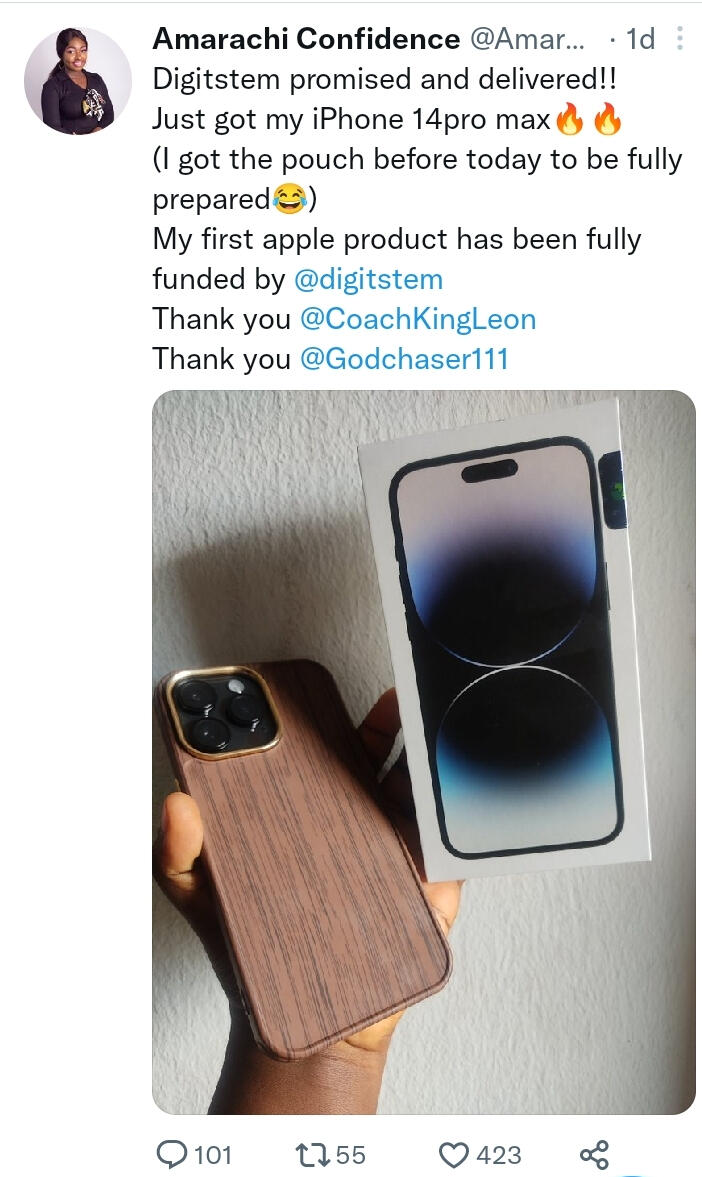This screenshot has height=1177, width=702.
Task: Go to the @Godchaser111 mention
Action: [x=404, y=359]
